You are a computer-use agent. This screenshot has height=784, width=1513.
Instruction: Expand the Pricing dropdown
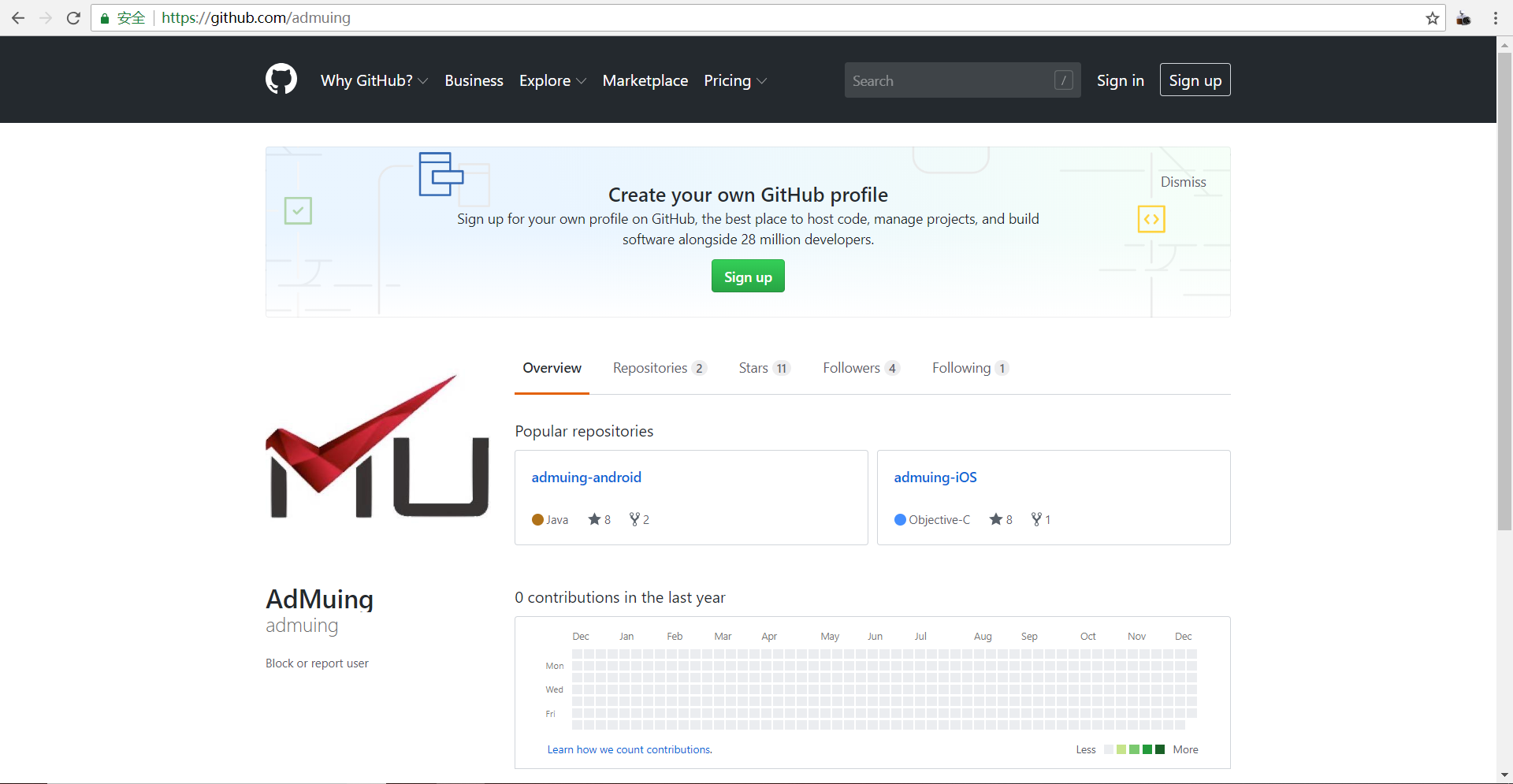tap(735, 80)
